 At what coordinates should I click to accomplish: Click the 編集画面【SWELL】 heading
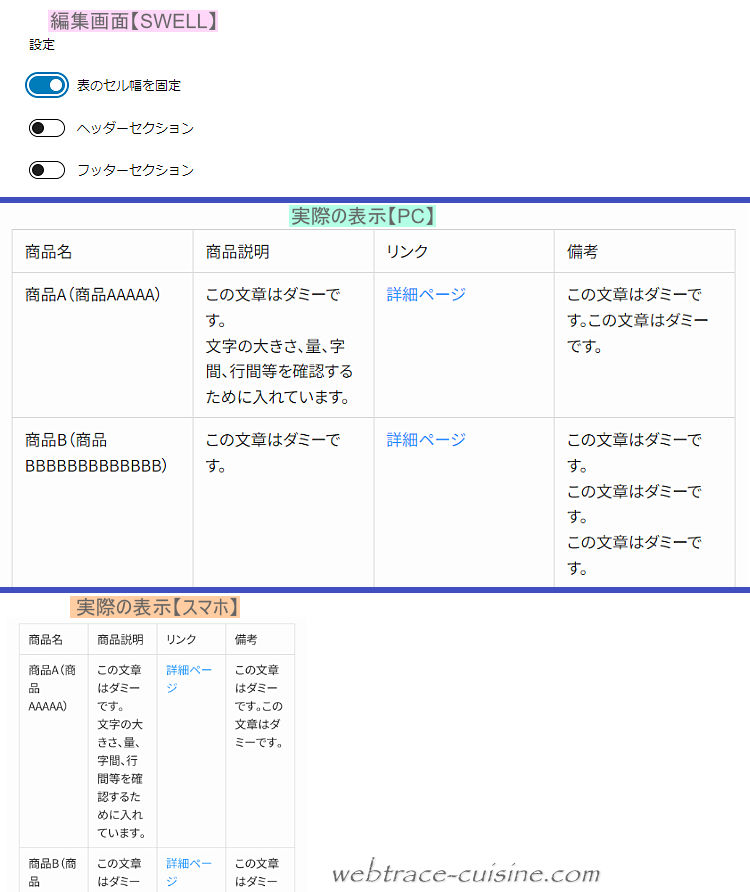[x=133, y=21]
